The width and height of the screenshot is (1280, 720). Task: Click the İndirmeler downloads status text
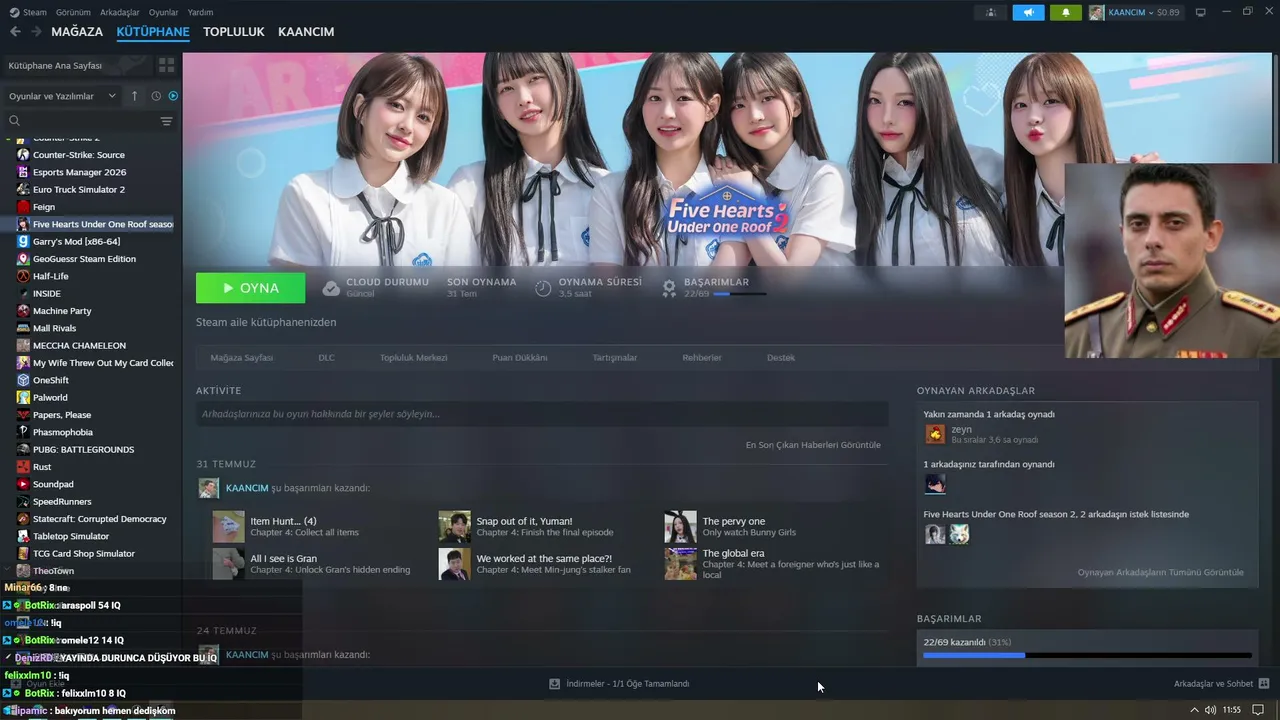628,684
